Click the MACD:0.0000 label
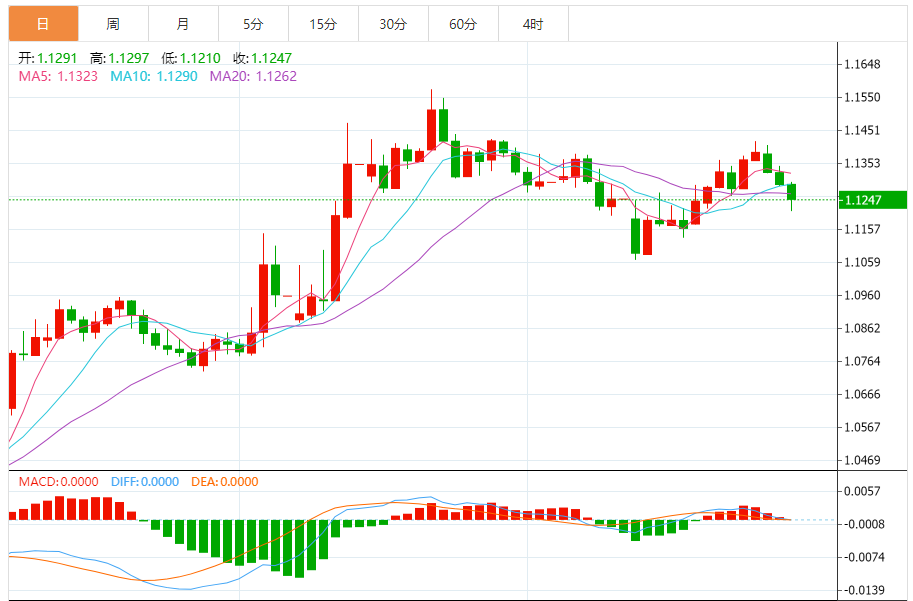Screen dimensions: 913x601 click(x=58, y=482)
